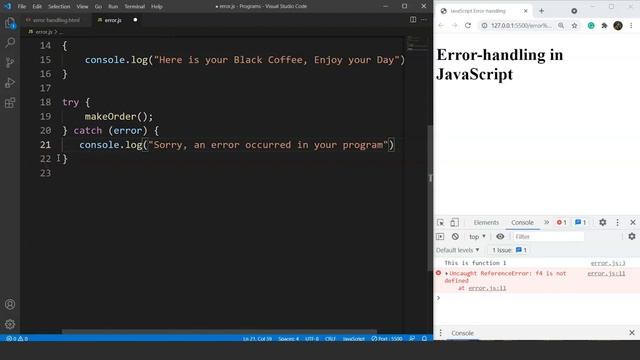Select the Console tab in DevTools drawer
640x360 pixels.
pyautogui.click(x=462, y=333)
